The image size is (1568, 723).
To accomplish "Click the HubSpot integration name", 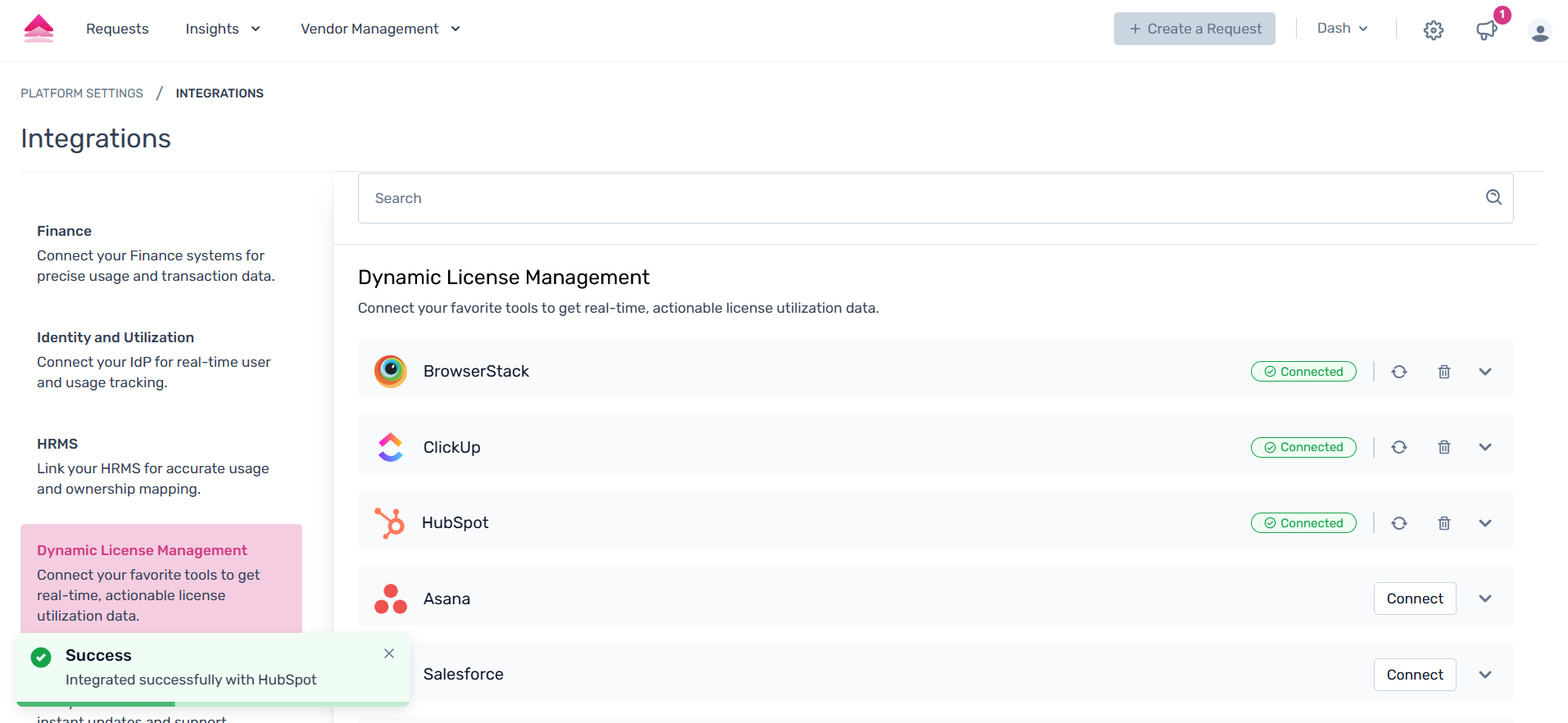I will click(455, 522).
